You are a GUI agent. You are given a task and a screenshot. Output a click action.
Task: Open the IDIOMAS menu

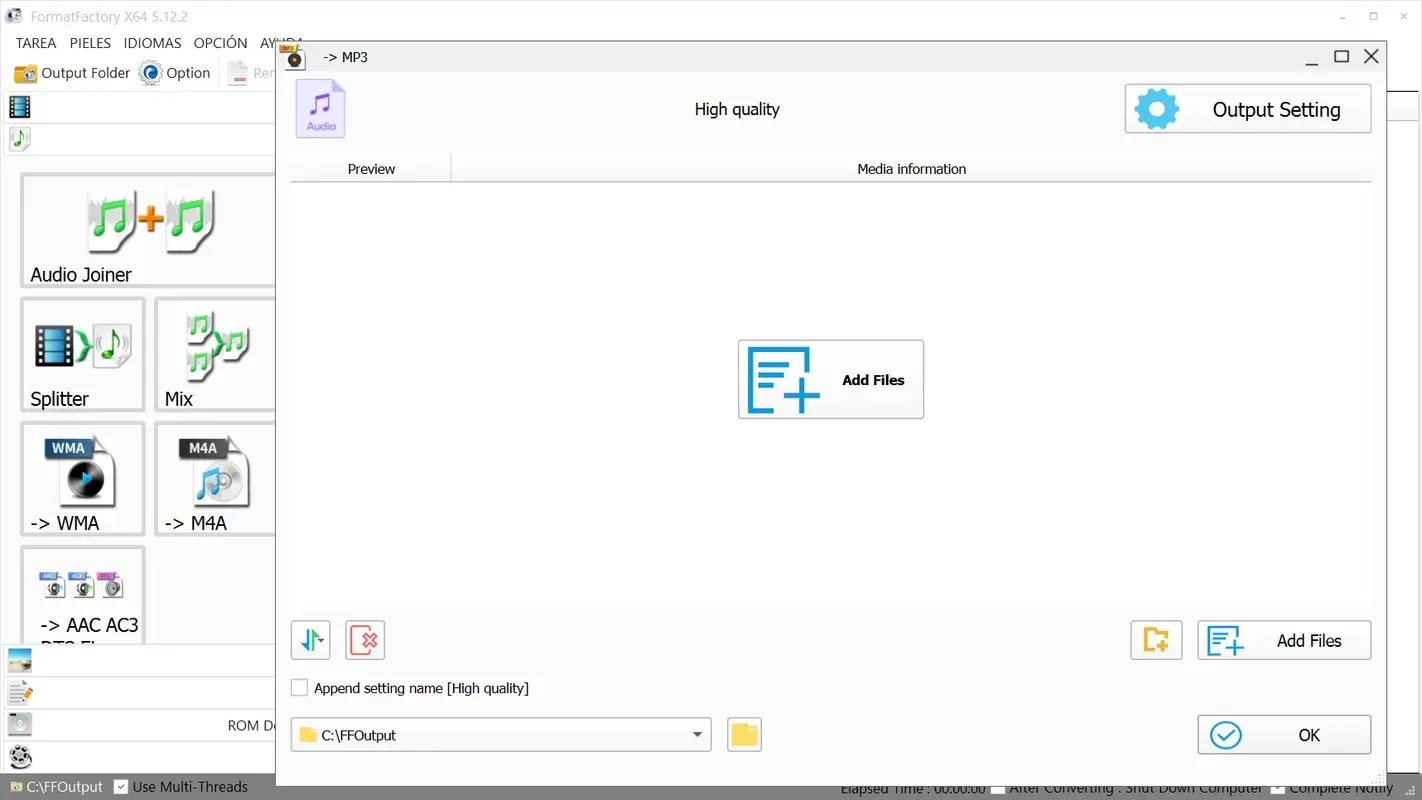coord(152,42)
